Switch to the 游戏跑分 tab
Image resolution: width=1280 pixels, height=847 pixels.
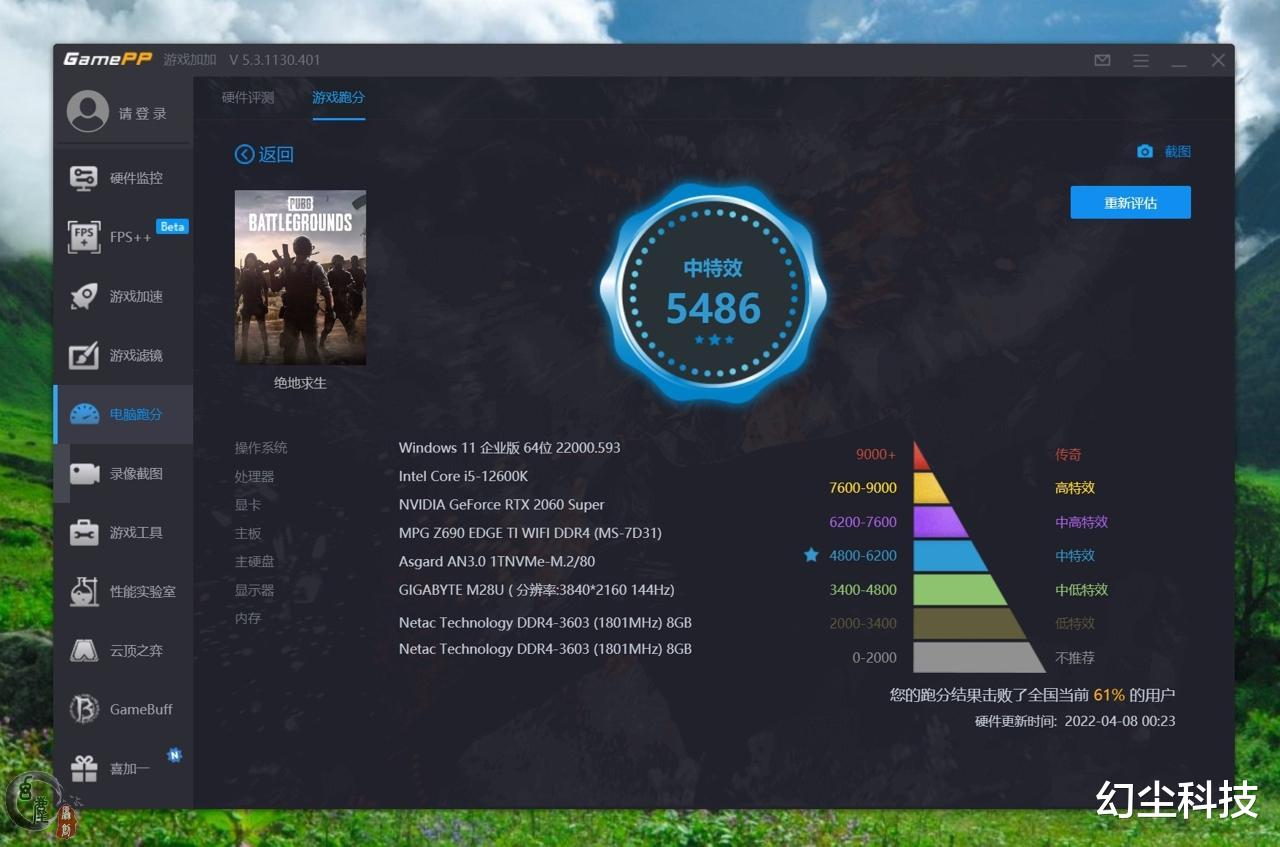(x=338, y=98)
